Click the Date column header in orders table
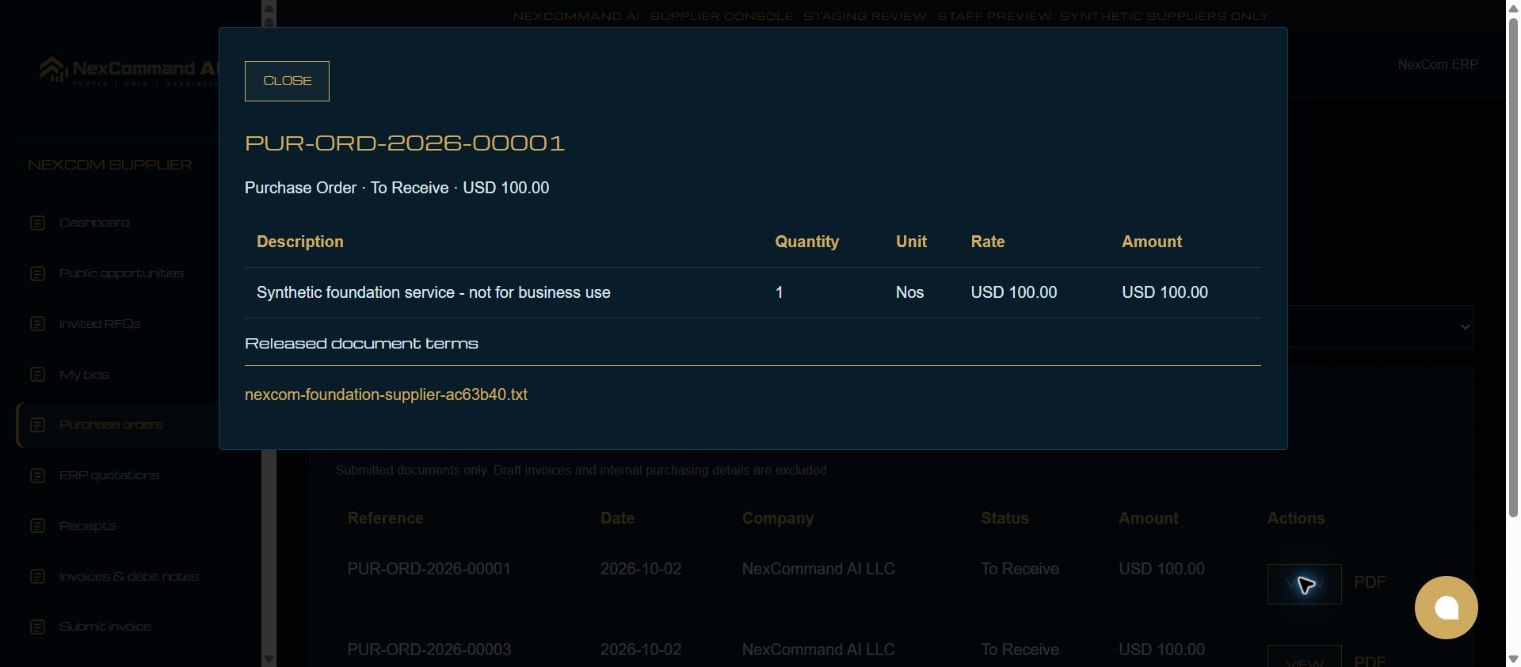This screenshot has width=1521, height=667. point(617,518)
